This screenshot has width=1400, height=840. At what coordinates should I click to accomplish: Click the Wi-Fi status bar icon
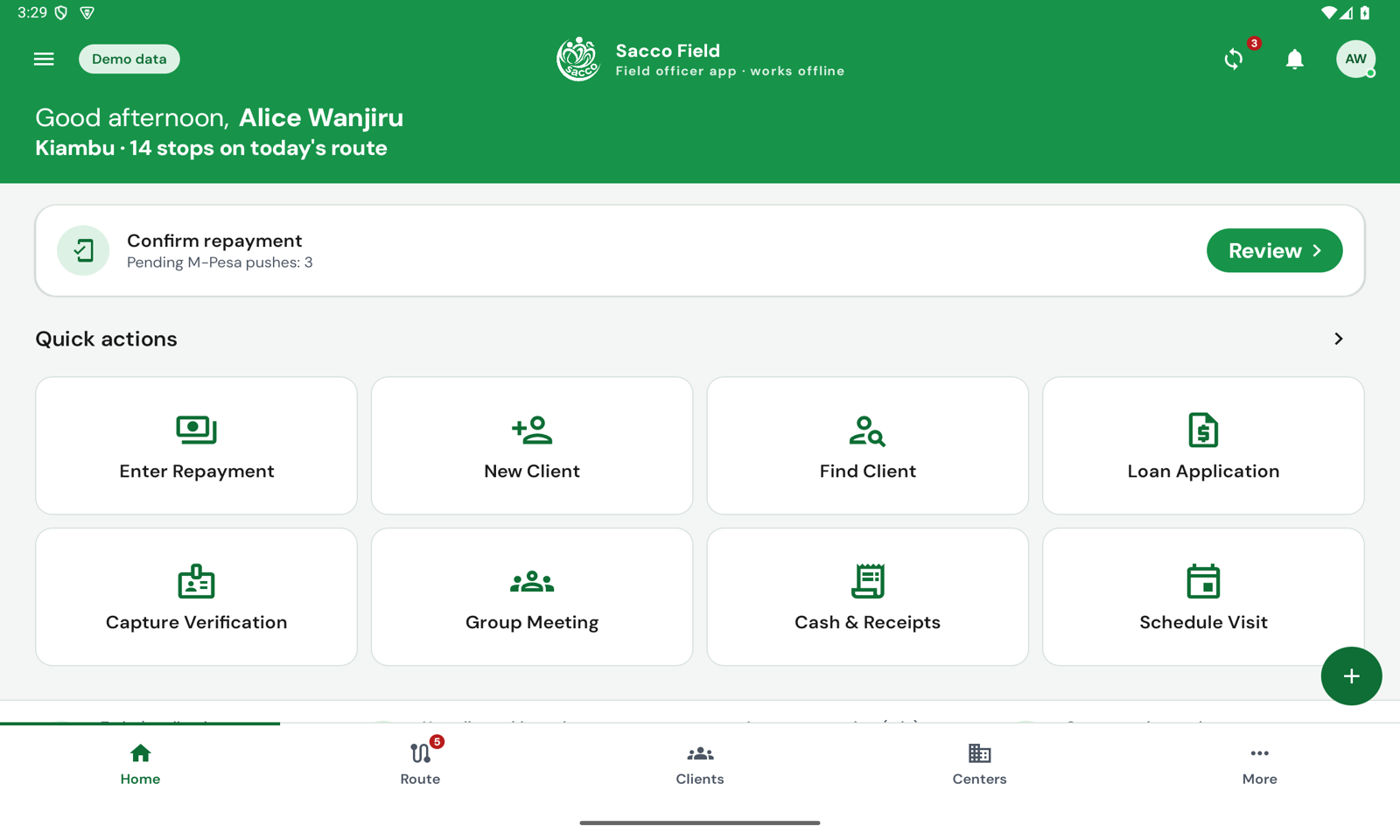click(1329, 12)
